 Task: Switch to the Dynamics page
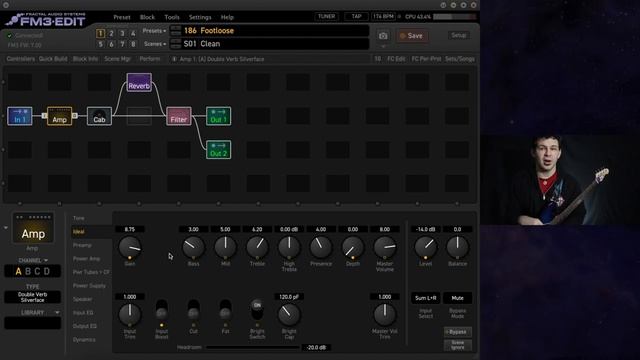(x=84, y=340)
